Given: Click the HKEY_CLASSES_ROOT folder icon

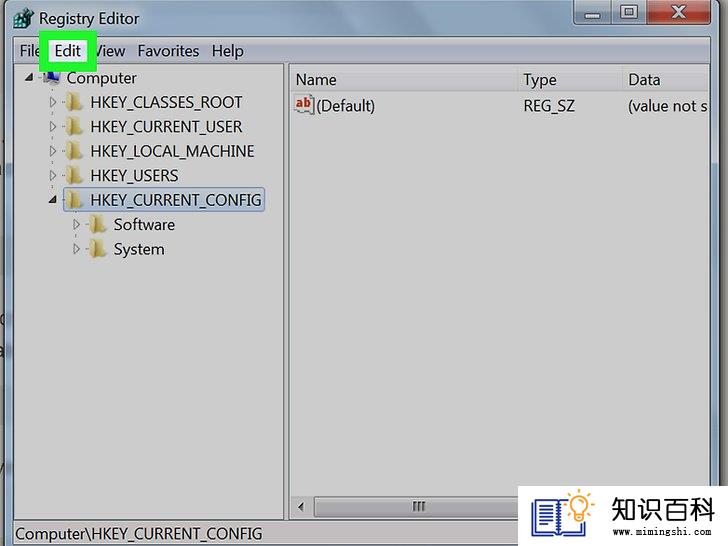Looking at the screenshot, I should [x=73, y=102].
